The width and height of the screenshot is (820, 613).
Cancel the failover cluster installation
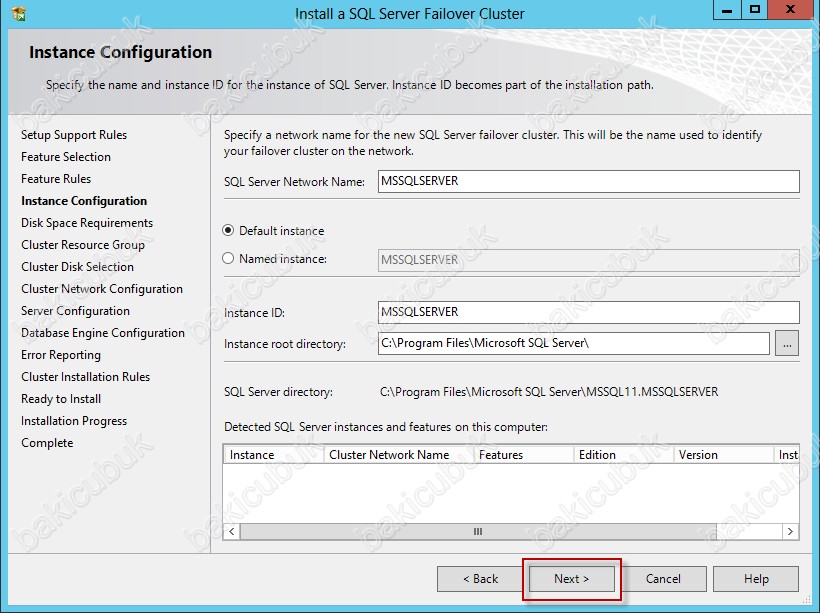tap(663, 579)
